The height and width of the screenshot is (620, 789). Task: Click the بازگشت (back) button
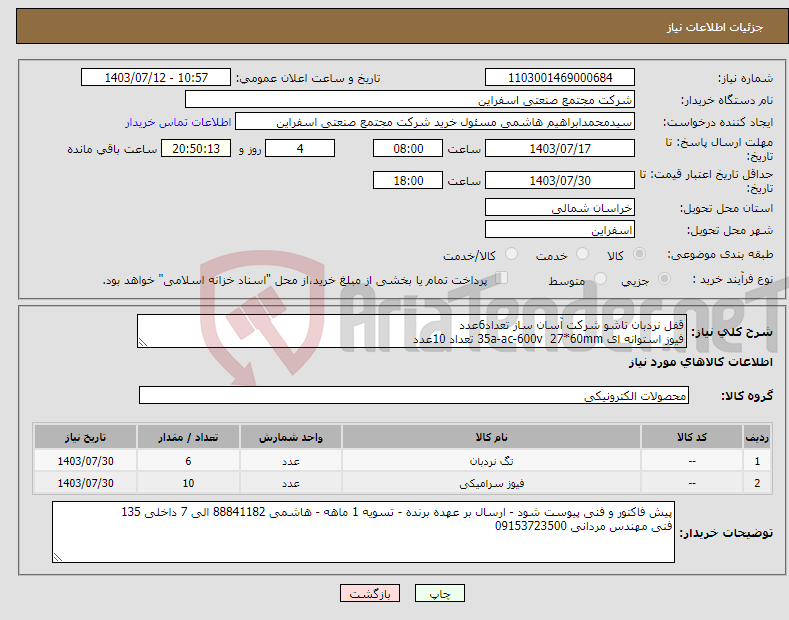370,593
